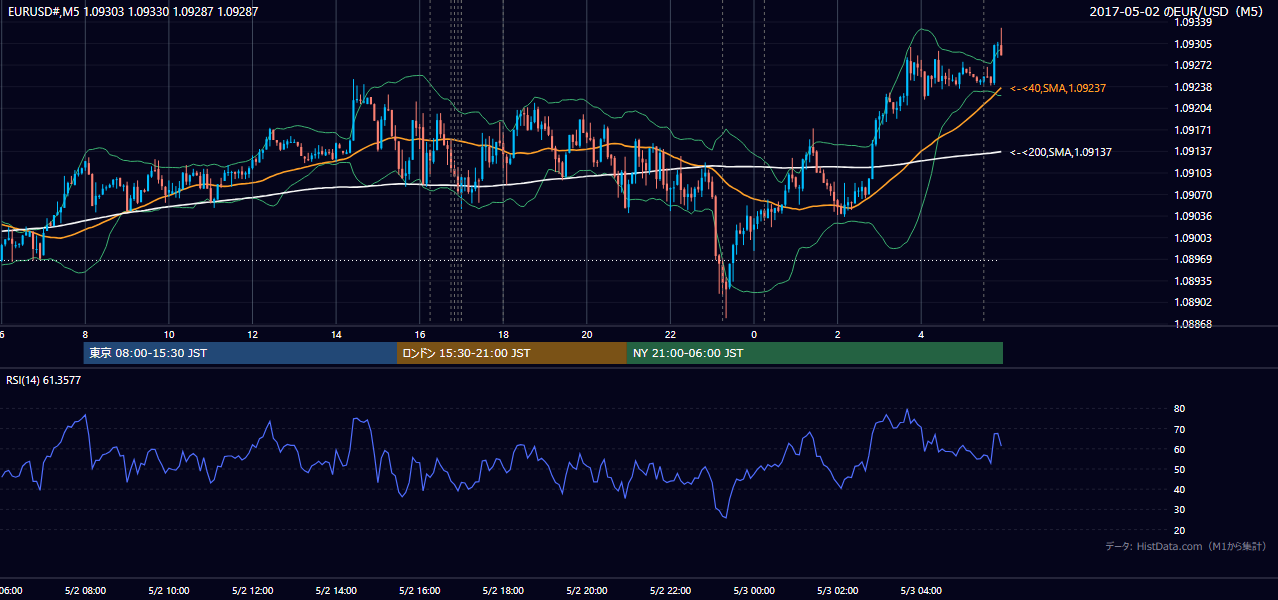Click hour tick 20 under the price chart

[x=587, y=335]
